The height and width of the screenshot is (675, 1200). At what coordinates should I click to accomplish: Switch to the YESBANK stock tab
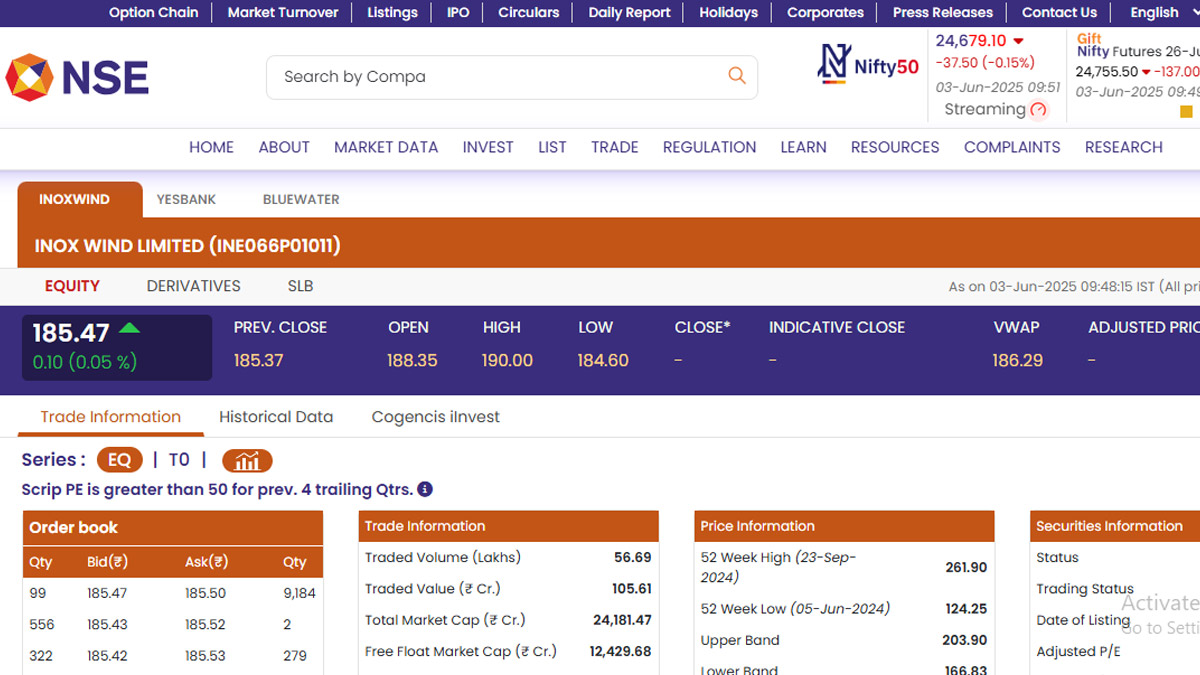pos(186,199)
